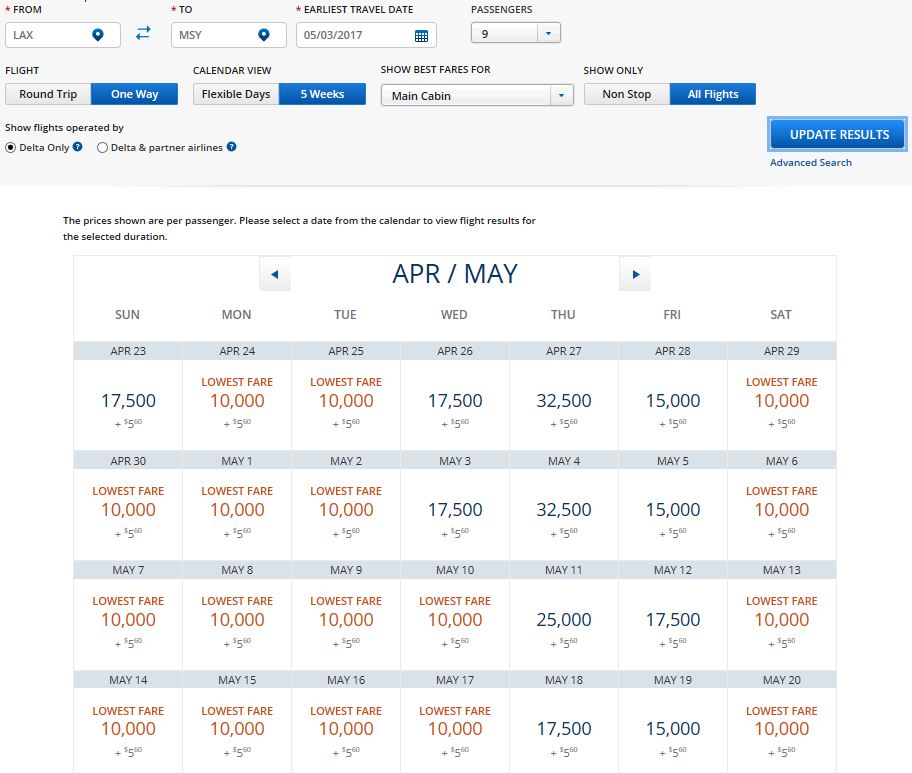Image resolution: width=912 pixels, height=773 pixels.
Task: Select the Delta Only radio button
Action: (11, 148)
